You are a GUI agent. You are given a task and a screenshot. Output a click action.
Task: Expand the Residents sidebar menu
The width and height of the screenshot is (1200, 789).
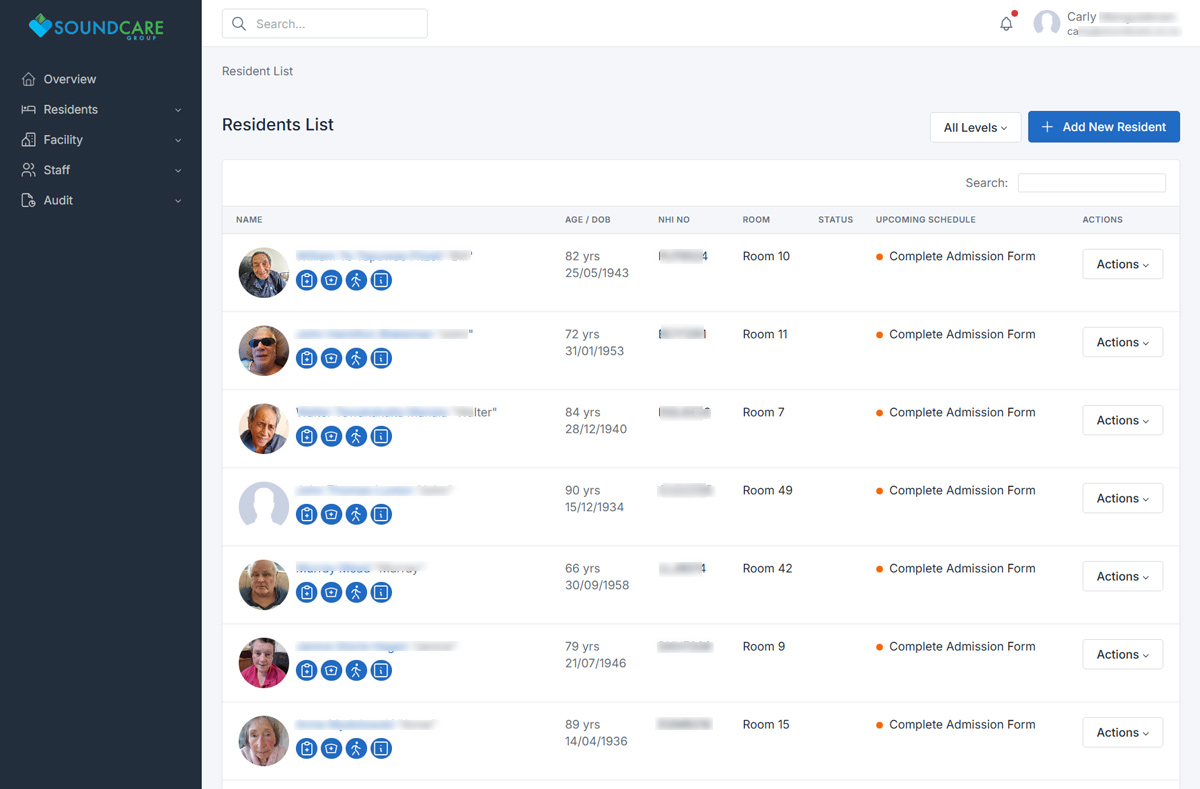point(101,110)
